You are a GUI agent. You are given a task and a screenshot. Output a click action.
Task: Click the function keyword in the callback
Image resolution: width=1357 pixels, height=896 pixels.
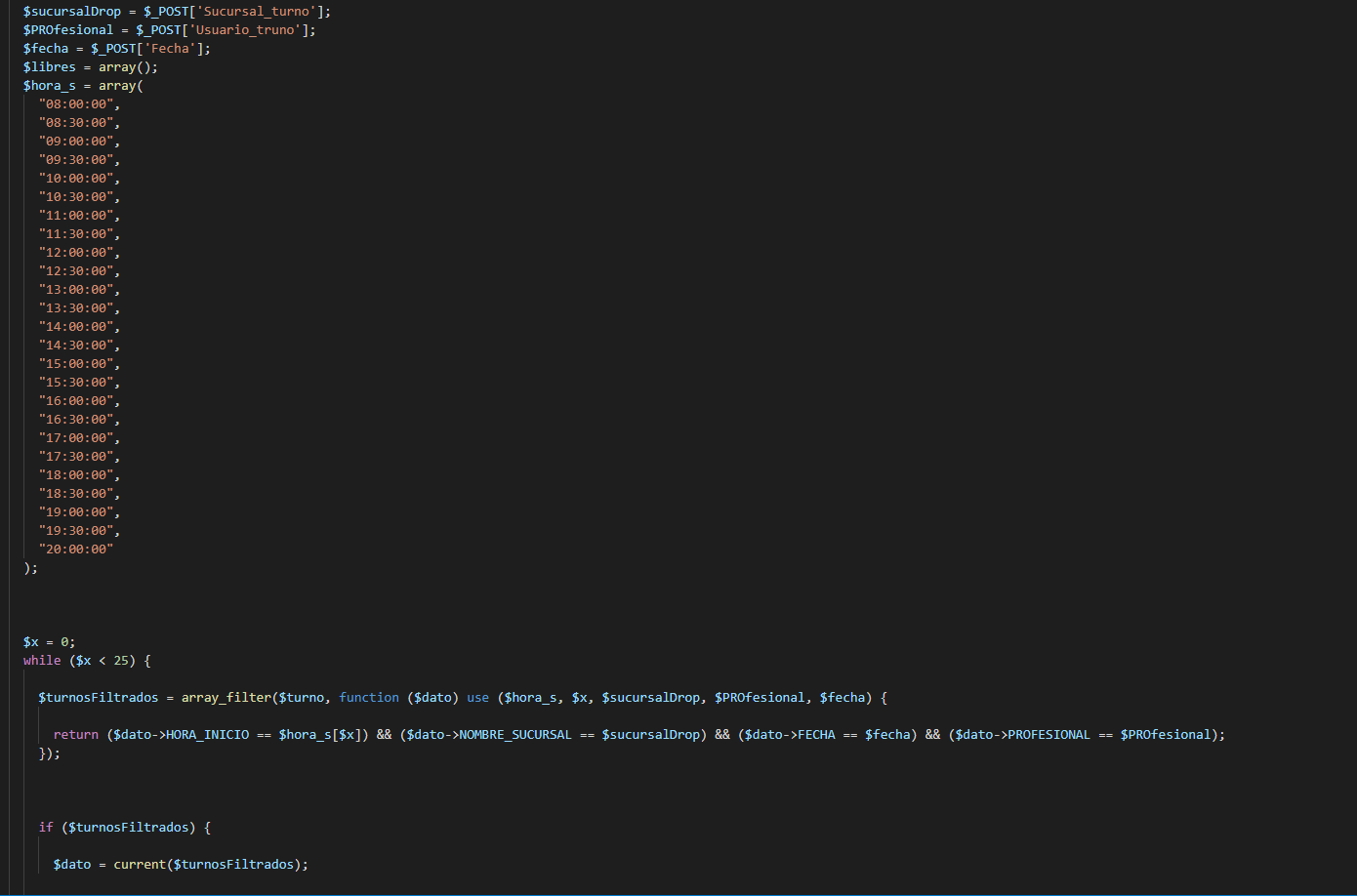(369, 698)
